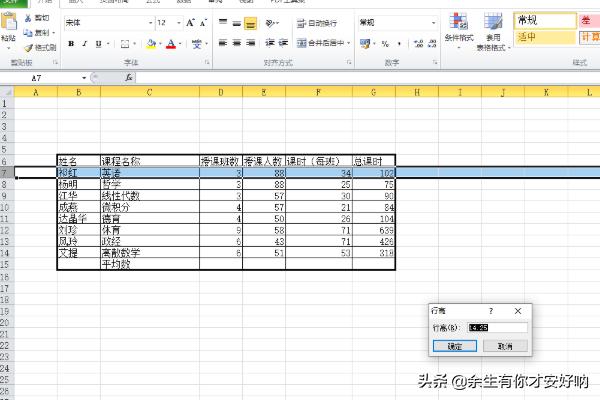
Task: Click the Copy icon
Action: click(28, 33)
